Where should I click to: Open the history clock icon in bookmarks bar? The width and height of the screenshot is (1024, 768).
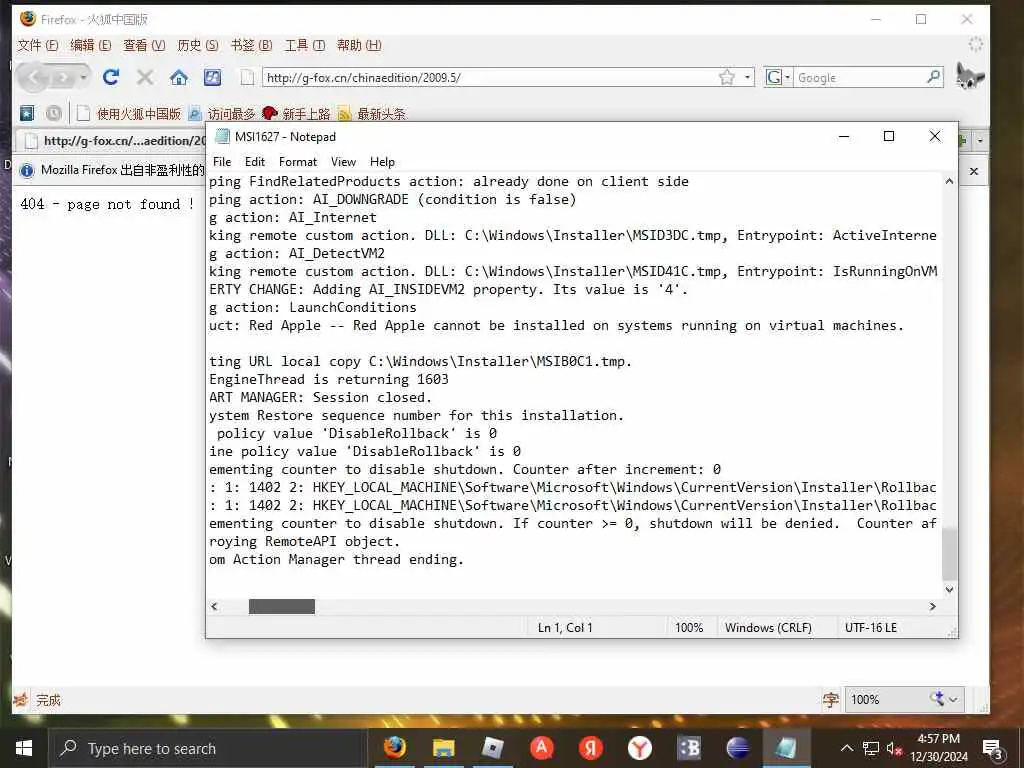coord(54,114)
